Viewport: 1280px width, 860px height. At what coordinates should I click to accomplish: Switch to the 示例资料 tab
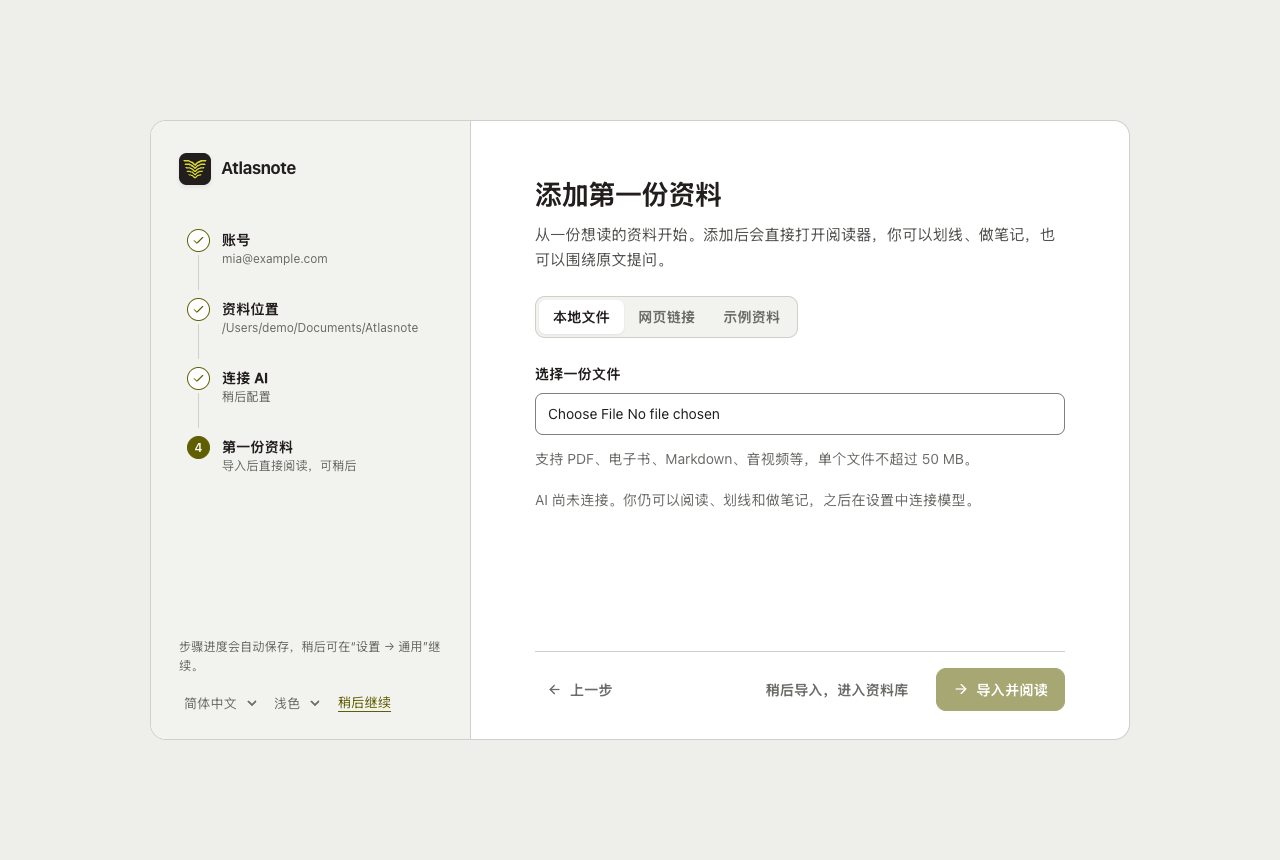click(x=751, y=317)
